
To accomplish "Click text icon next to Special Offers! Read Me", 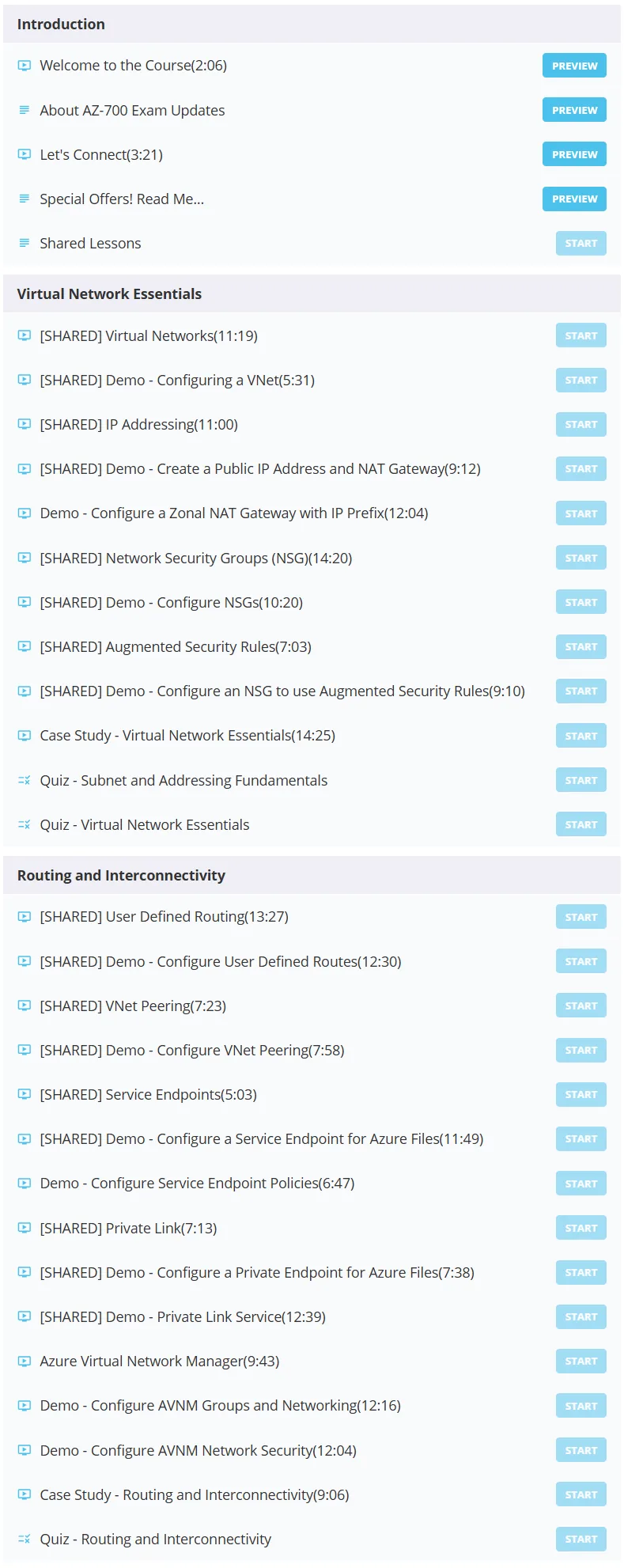I will coord(25,199).
